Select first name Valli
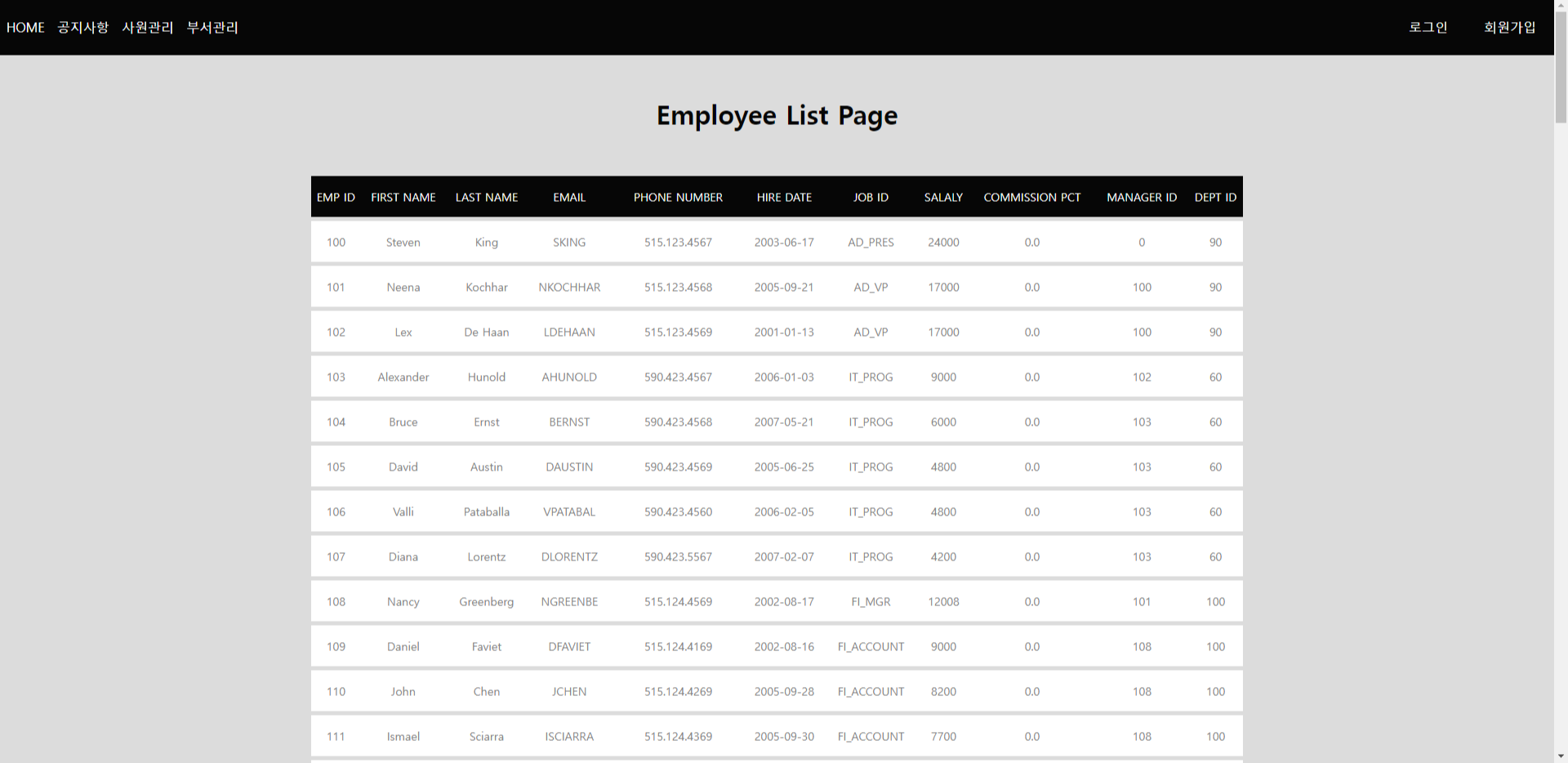 [x=403, y=511]
